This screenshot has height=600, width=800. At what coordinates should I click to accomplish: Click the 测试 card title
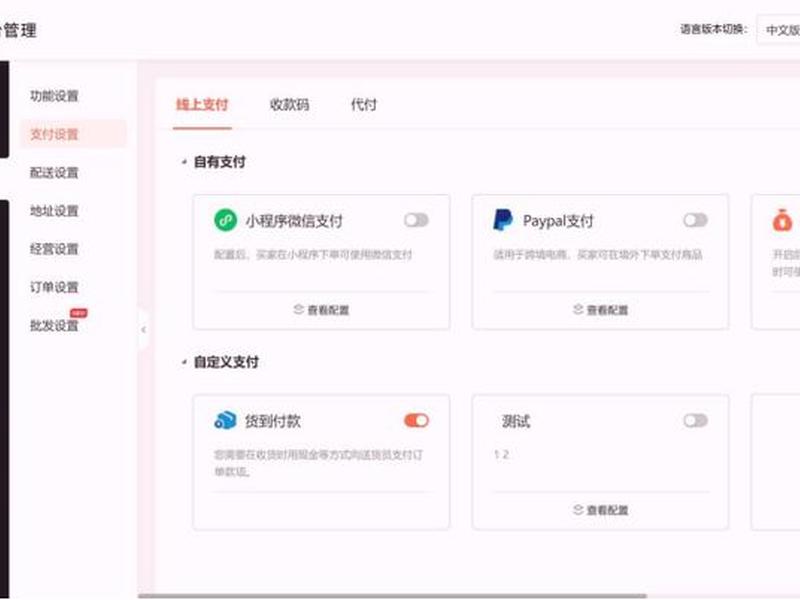516,421
